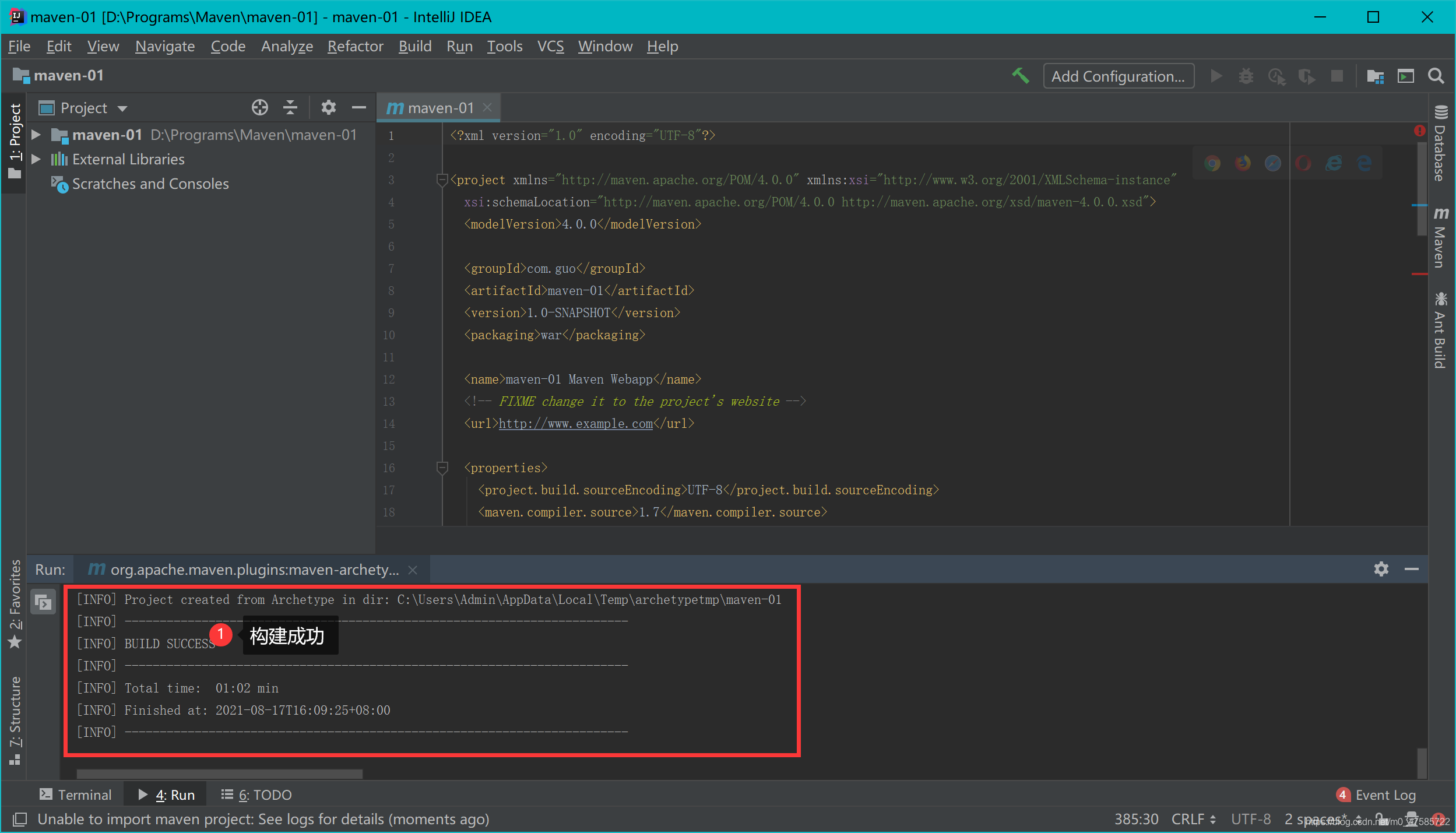The width and height of the screenshot is (1456, 833).
Task: Click the 385:30 cursor position indicator
Action: click(x=1137, y=819)
